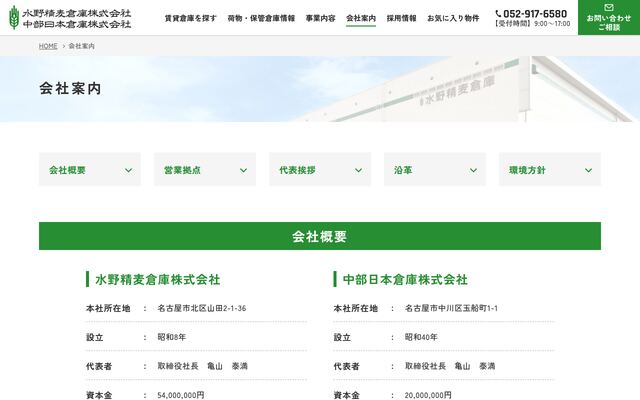Open the 賃貸倉庫を探す menu item

tap(191, 18)
